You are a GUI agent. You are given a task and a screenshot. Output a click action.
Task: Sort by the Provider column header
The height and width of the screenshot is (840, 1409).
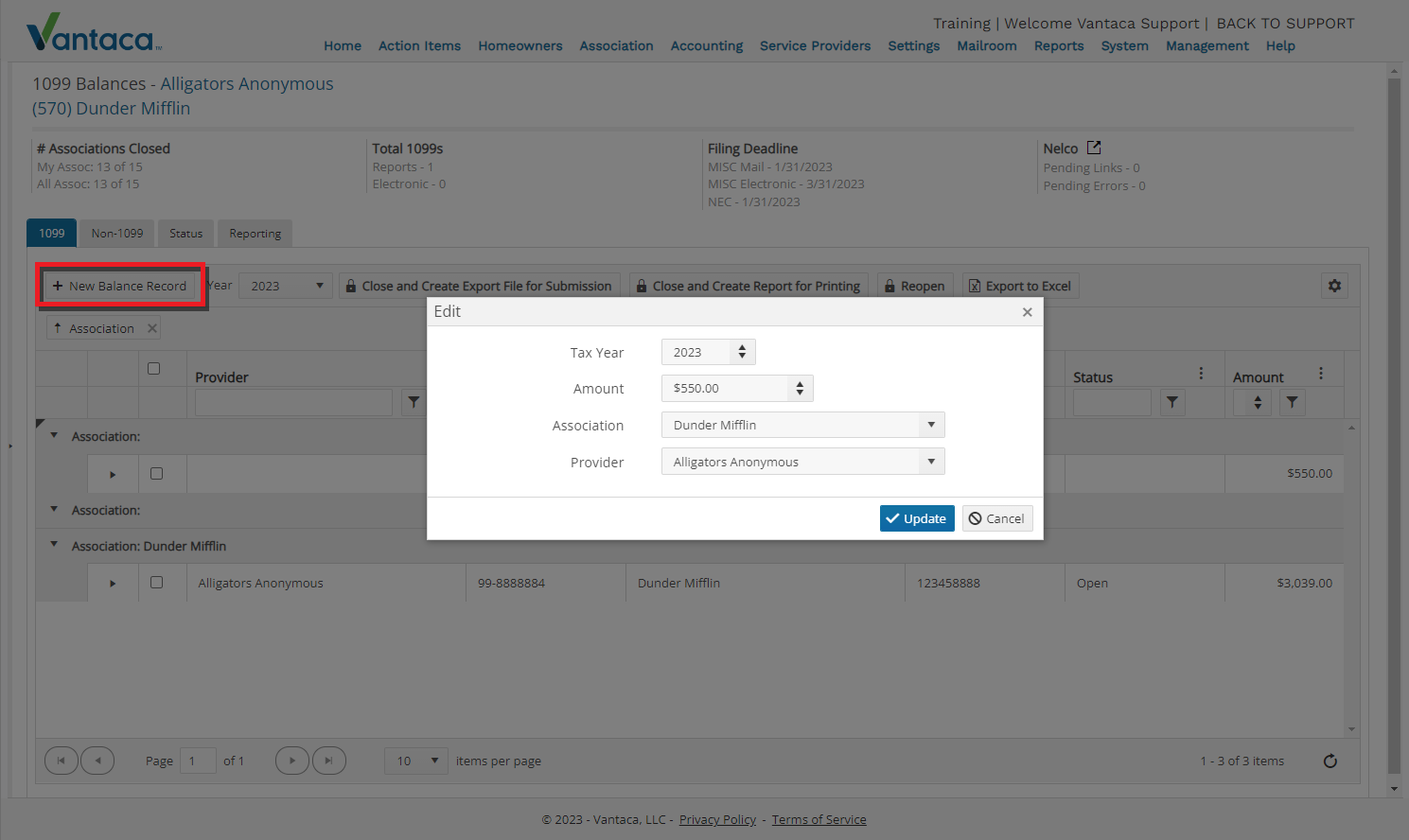[x=221, y=377]
